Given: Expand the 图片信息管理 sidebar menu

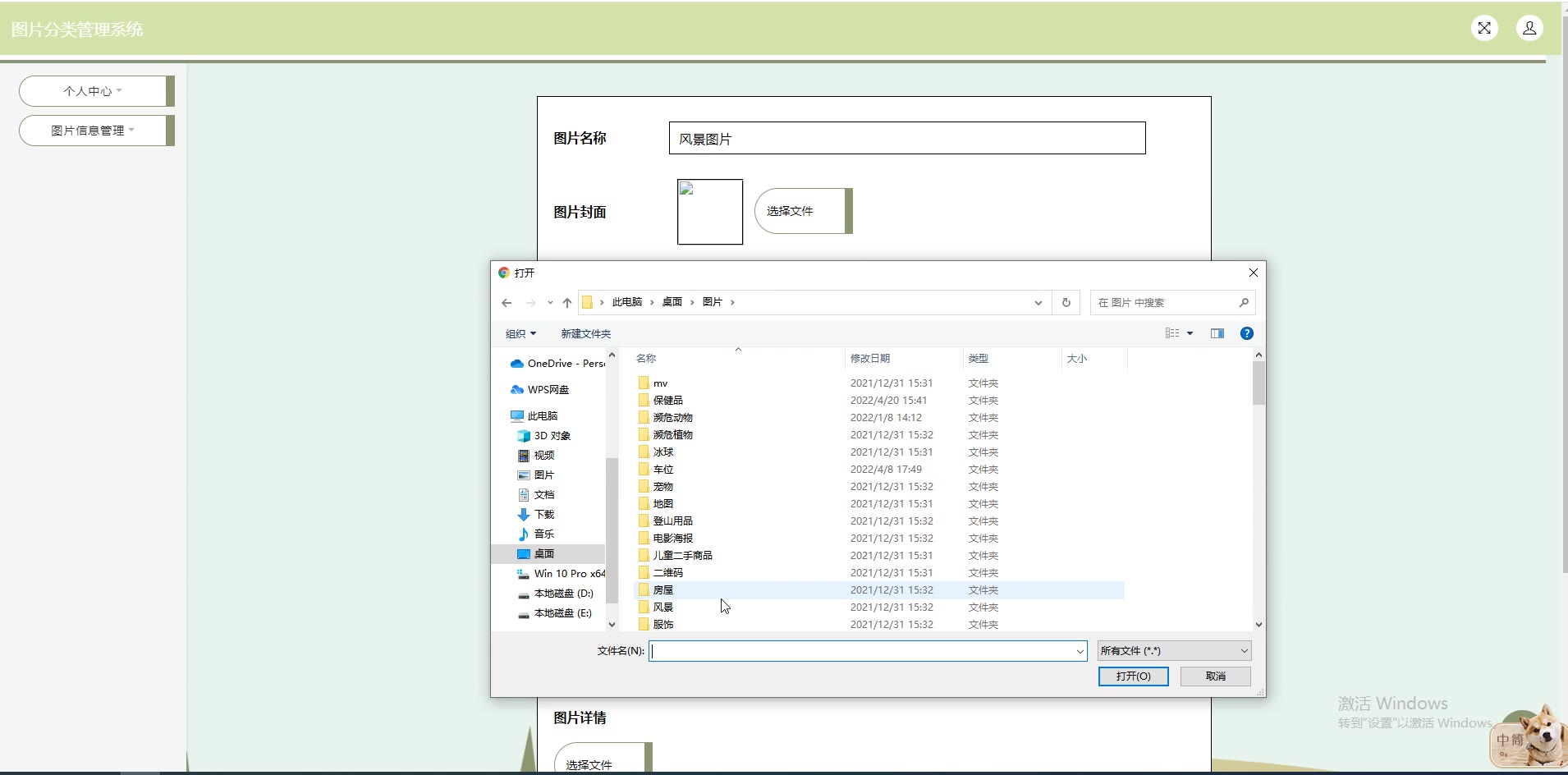Looking at the screenshot, I should [93, 131].
